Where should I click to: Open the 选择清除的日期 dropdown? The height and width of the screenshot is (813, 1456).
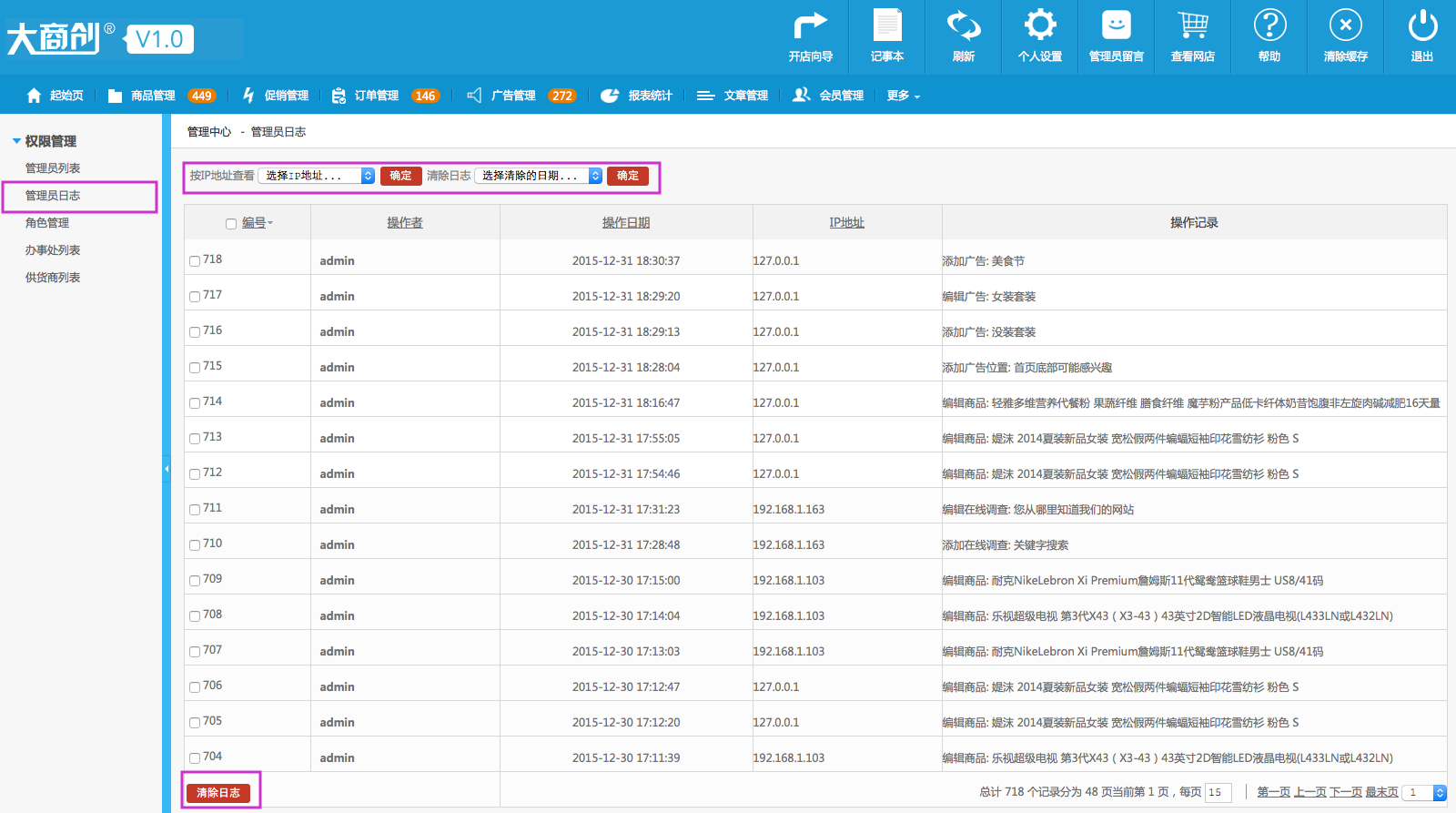tap(539, 176)
